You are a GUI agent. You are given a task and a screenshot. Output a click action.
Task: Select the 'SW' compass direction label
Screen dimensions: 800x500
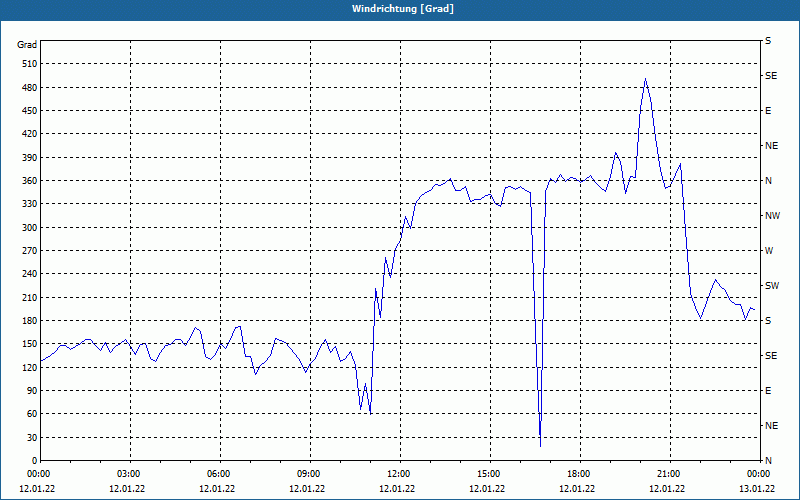tap(772, 286)
